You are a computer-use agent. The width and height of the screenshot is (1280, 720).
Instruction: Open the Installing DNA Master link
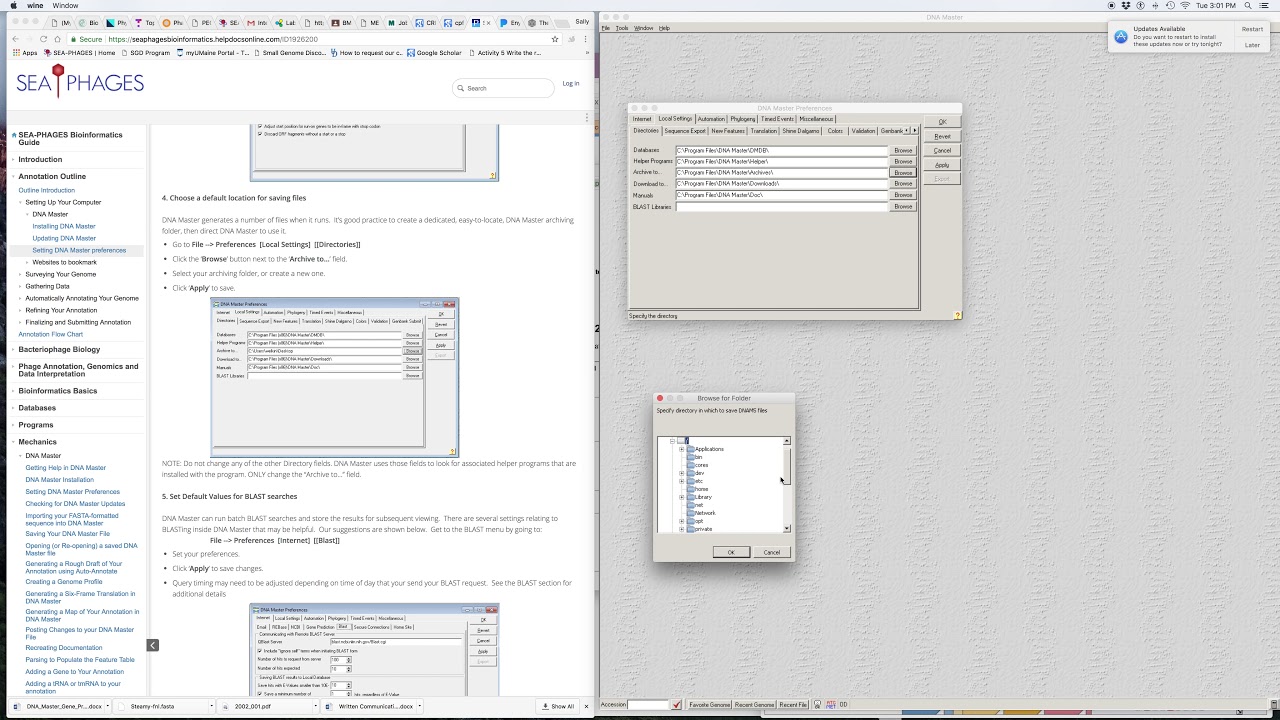point(64,226)
